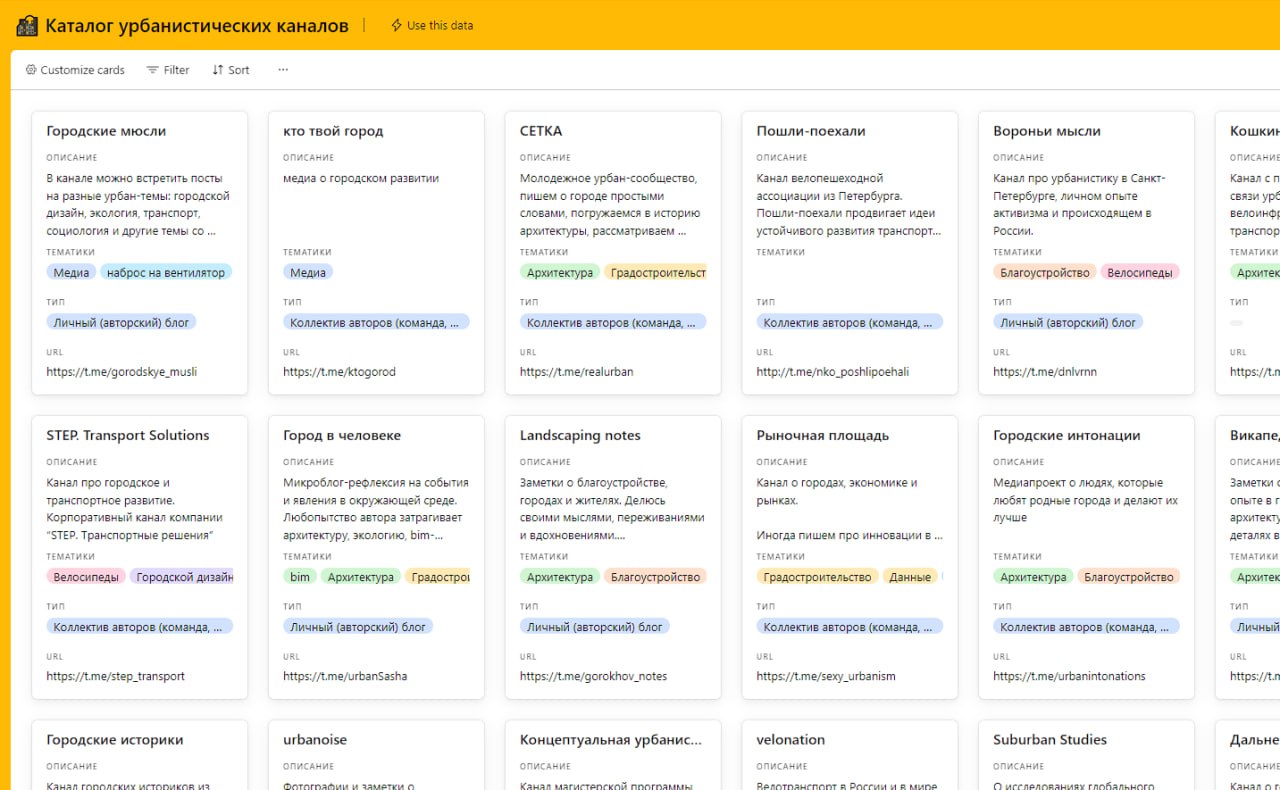Image resolution: width=1280 pixels, height=790 pixels.
Task: Click the https://t.me/gorokhov_notes URL
Action: (x=593, y=676)
